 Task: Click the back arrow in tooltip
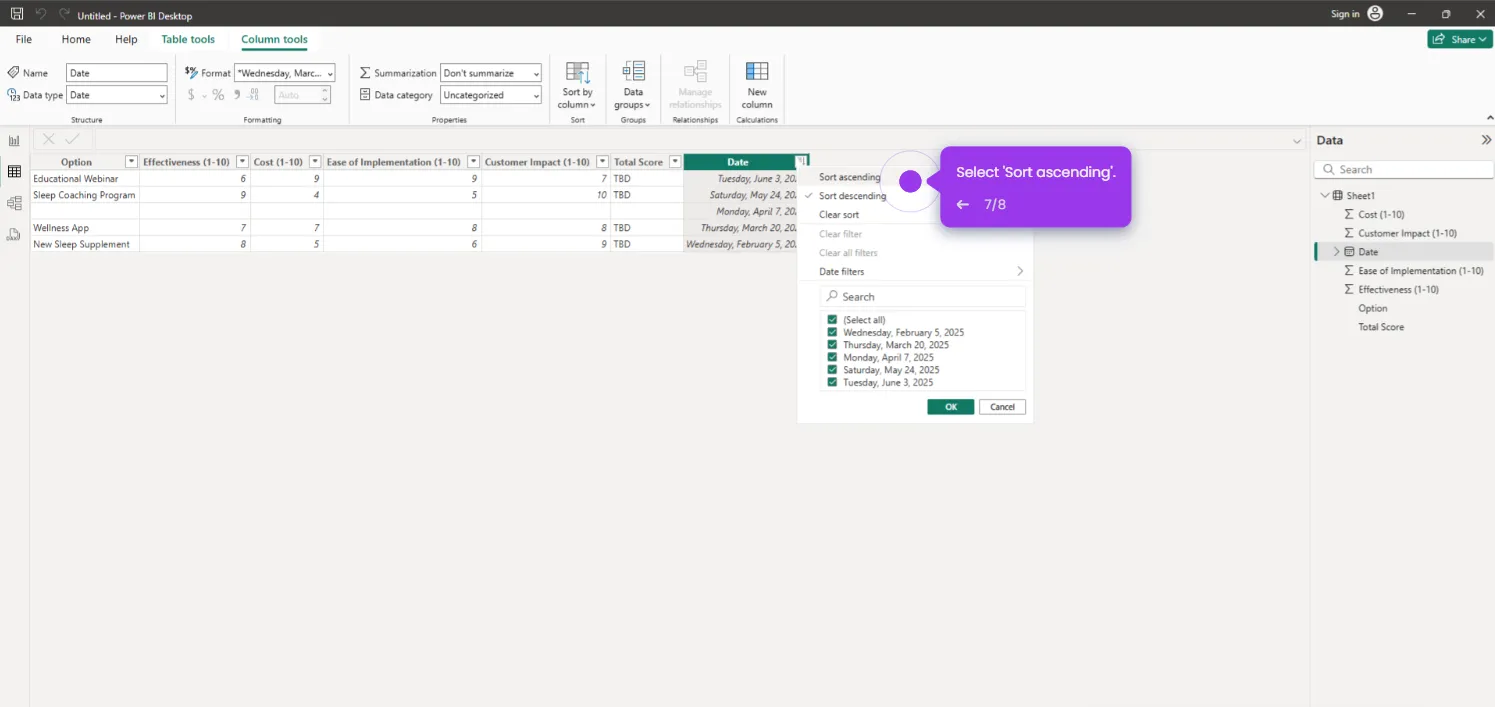tap(963, 205)
